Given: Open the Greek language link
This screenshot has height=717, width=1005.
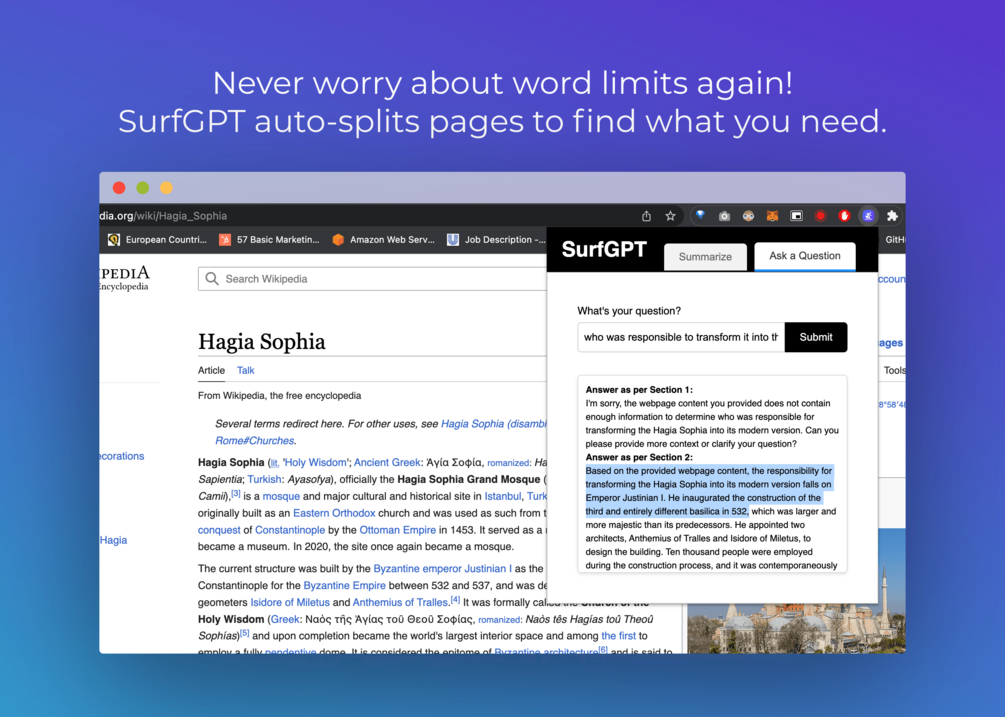Looking at the screenshot, I should pyautogui.click(x=285, y=620).
